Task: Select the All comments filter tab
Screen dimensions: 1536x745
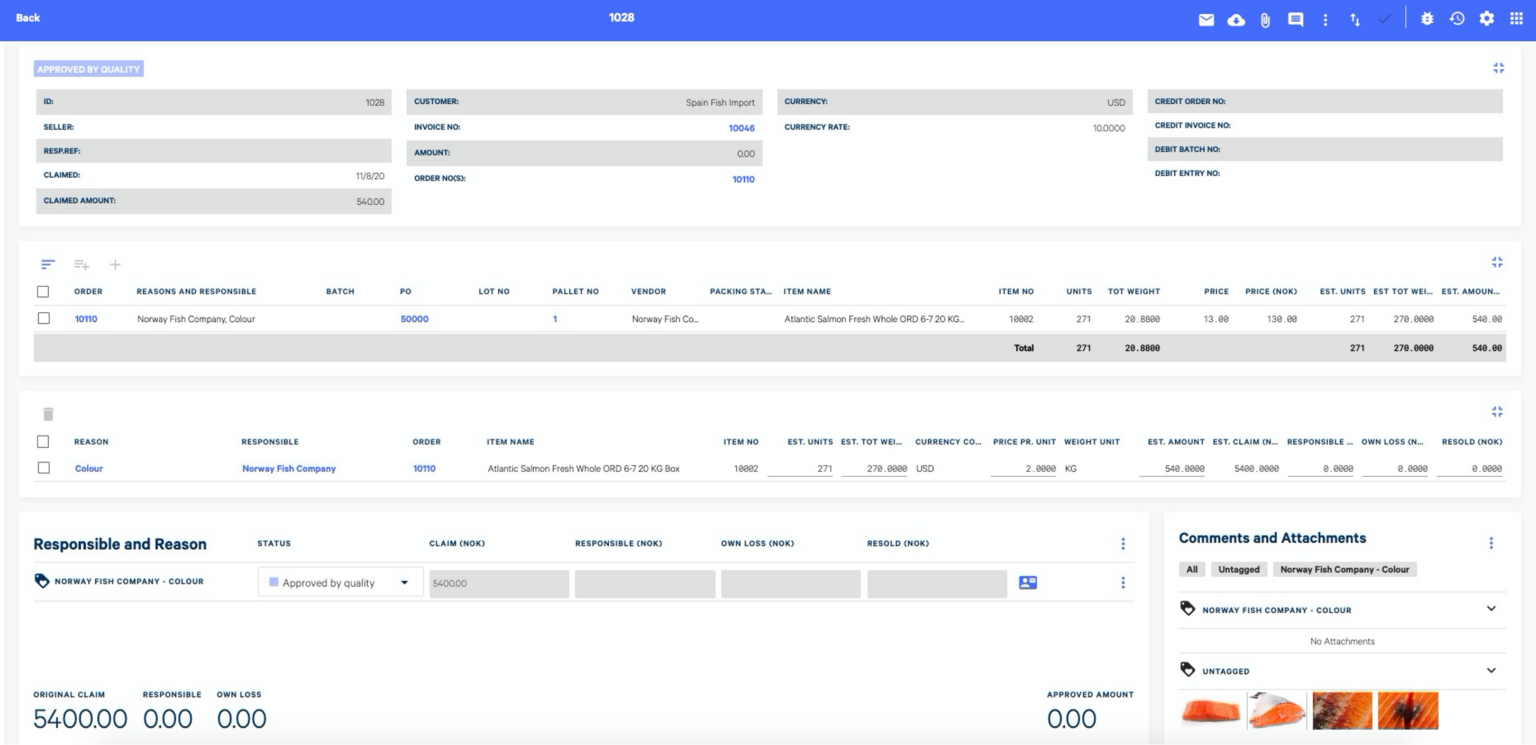Action: tap(1192, 569)
